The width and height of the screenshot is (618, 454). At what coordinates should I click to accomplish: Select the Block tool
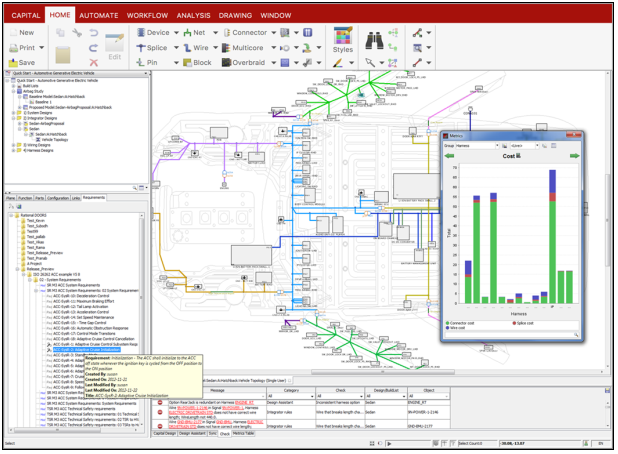pos(197,63)
